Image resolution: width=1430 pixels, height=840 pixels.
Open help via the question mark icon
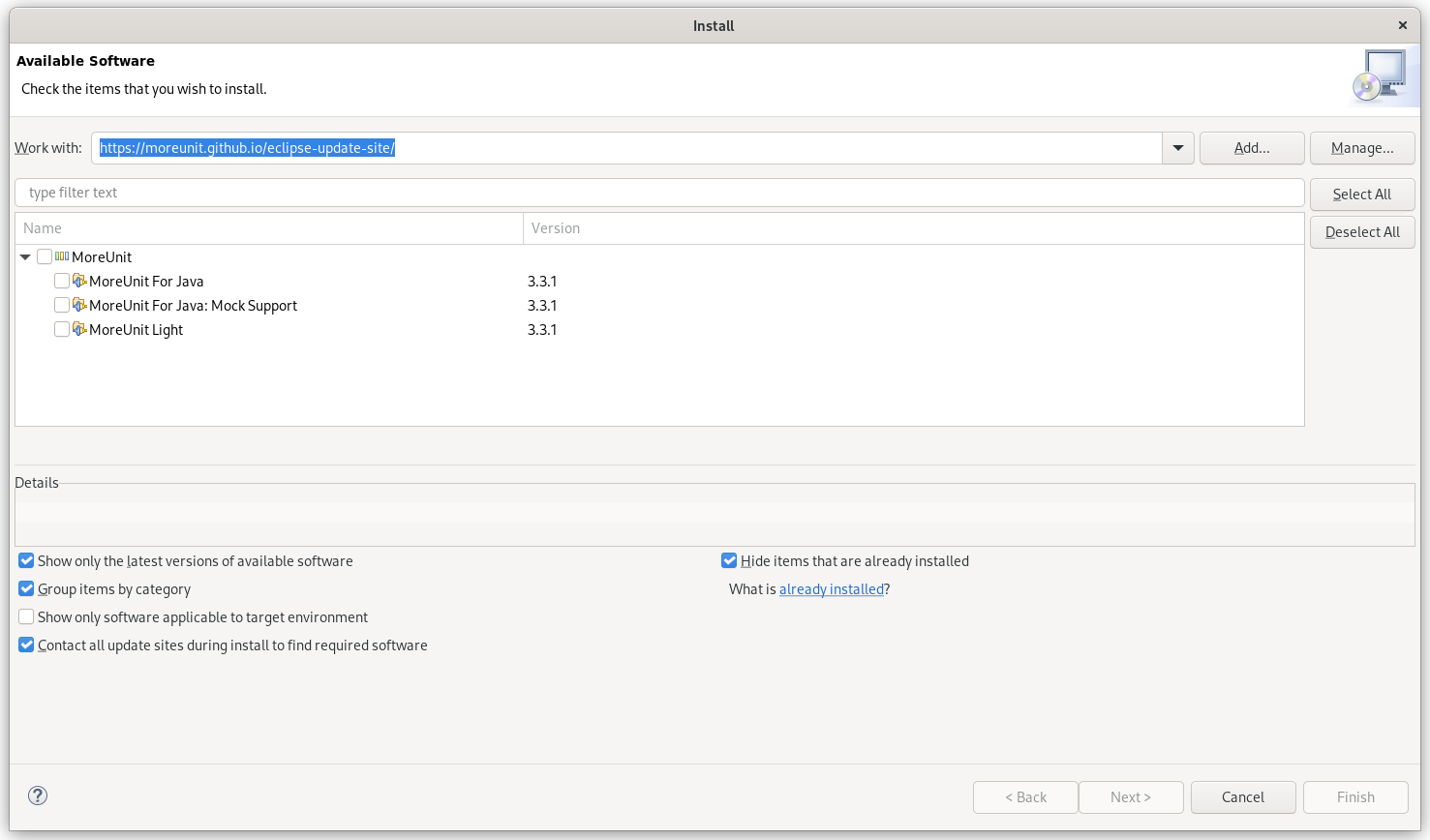point(38,795)
